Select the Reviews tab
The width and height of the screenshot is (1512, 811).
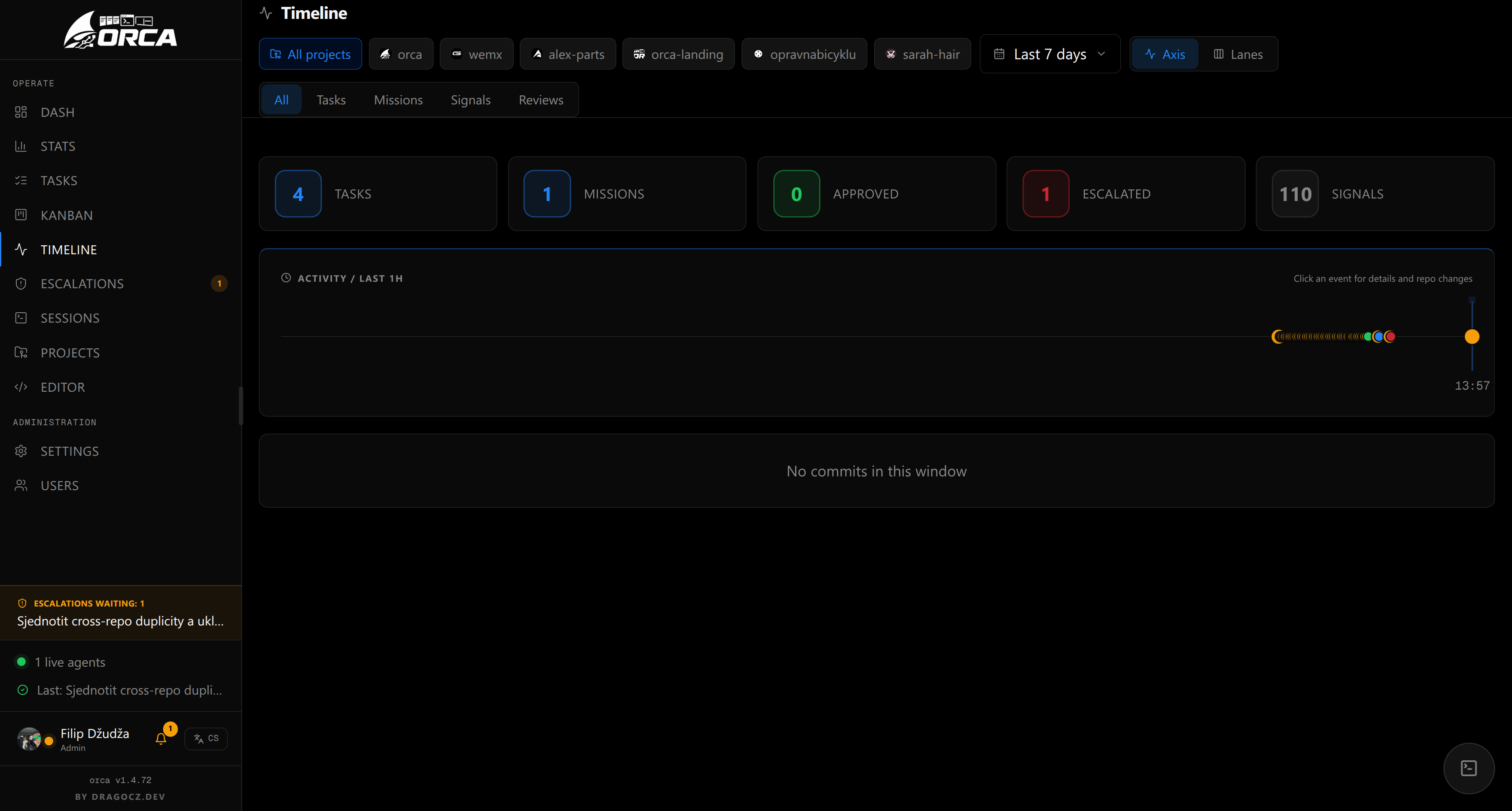541,100
